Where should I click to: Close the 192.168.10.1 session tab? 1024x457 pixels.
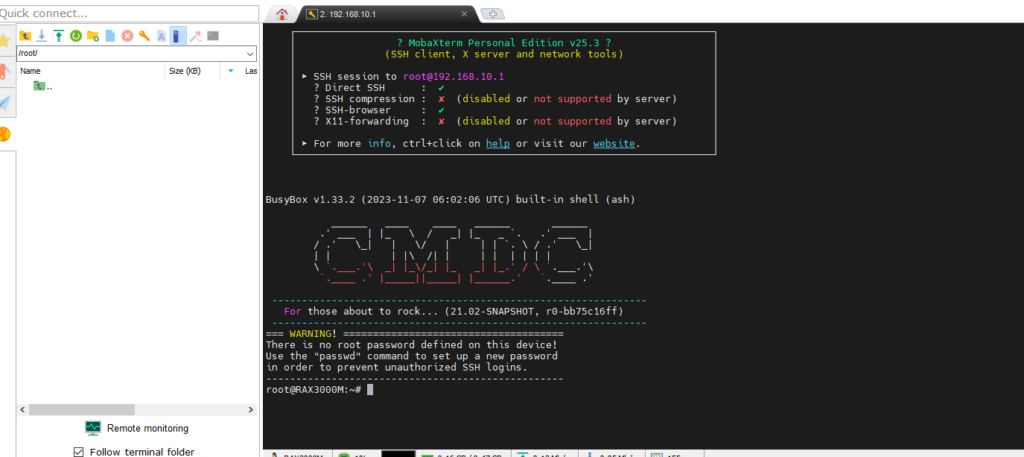[464, 14]
